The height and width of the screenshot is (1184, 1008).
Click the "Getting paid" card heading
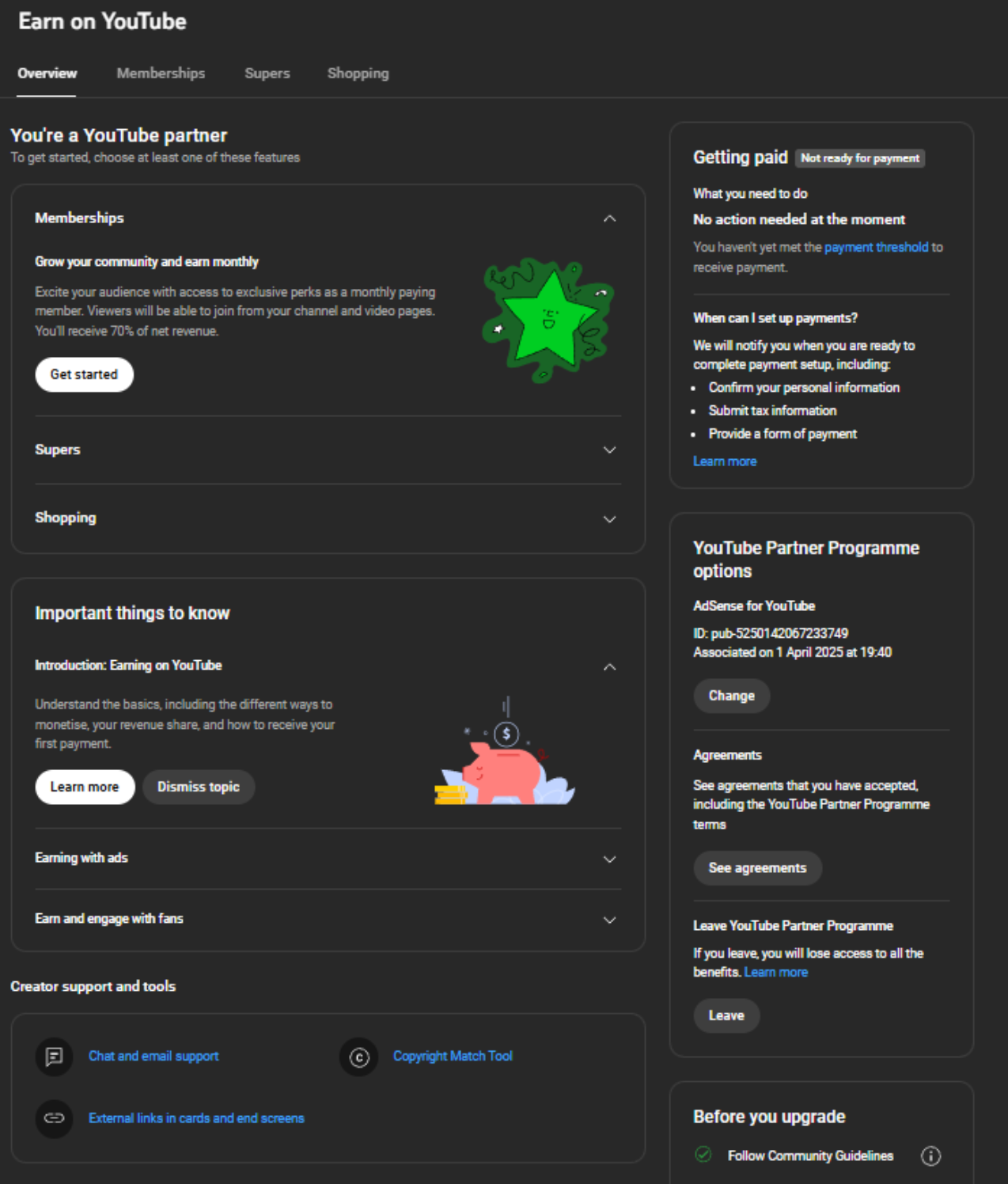pos(741,157)
